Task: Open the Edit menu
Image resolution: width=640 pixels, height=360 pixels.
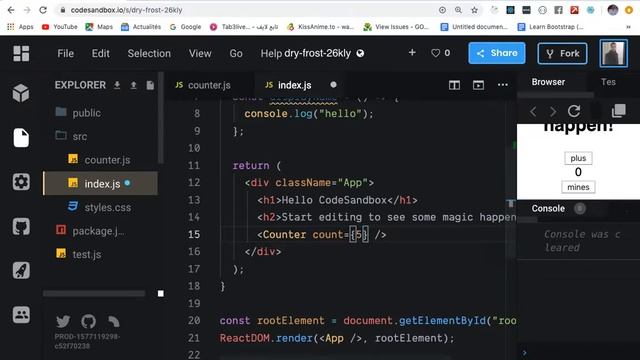Action: coord(100,53)
